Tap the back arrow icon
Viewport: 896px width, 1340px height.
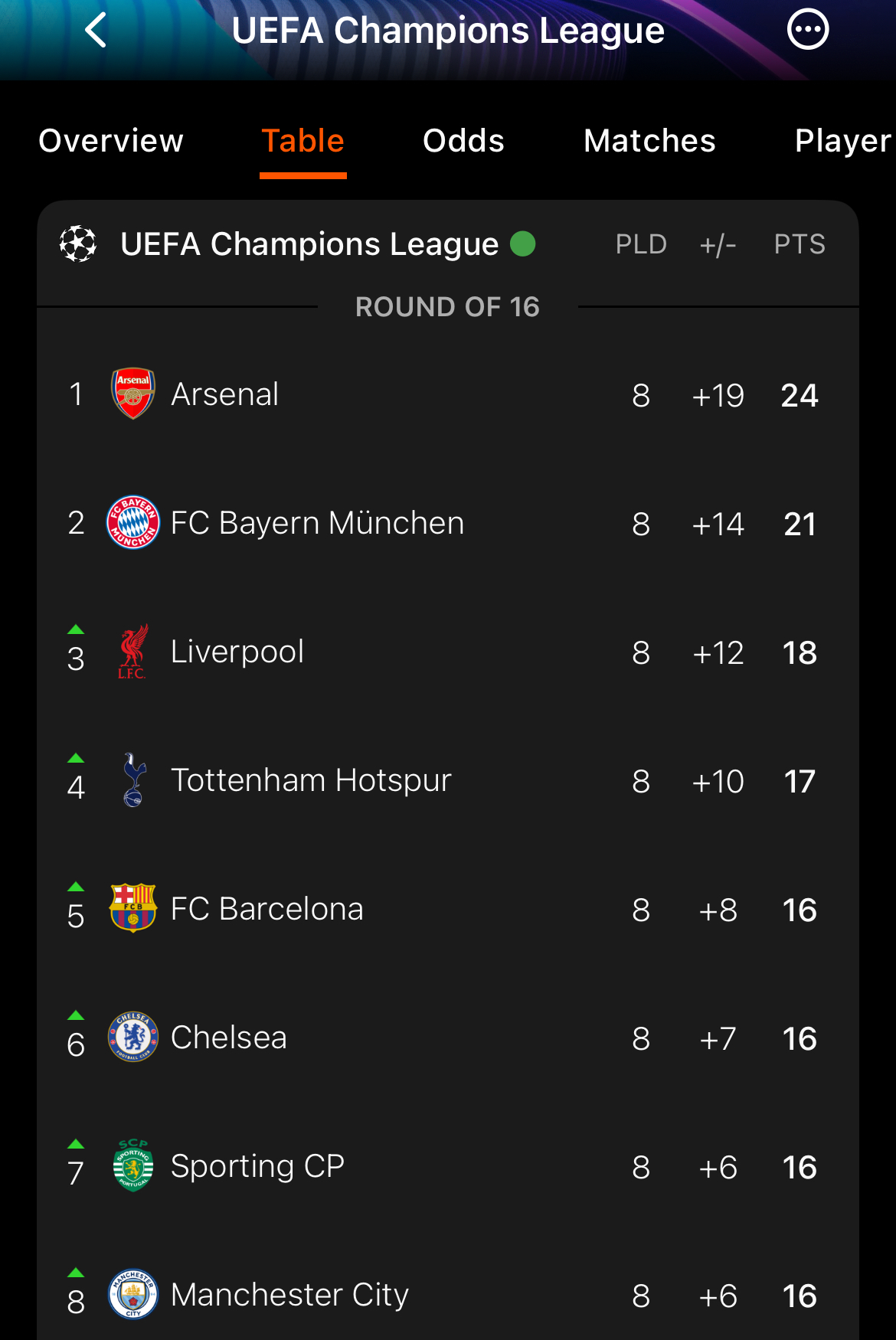tap(96, 31)
